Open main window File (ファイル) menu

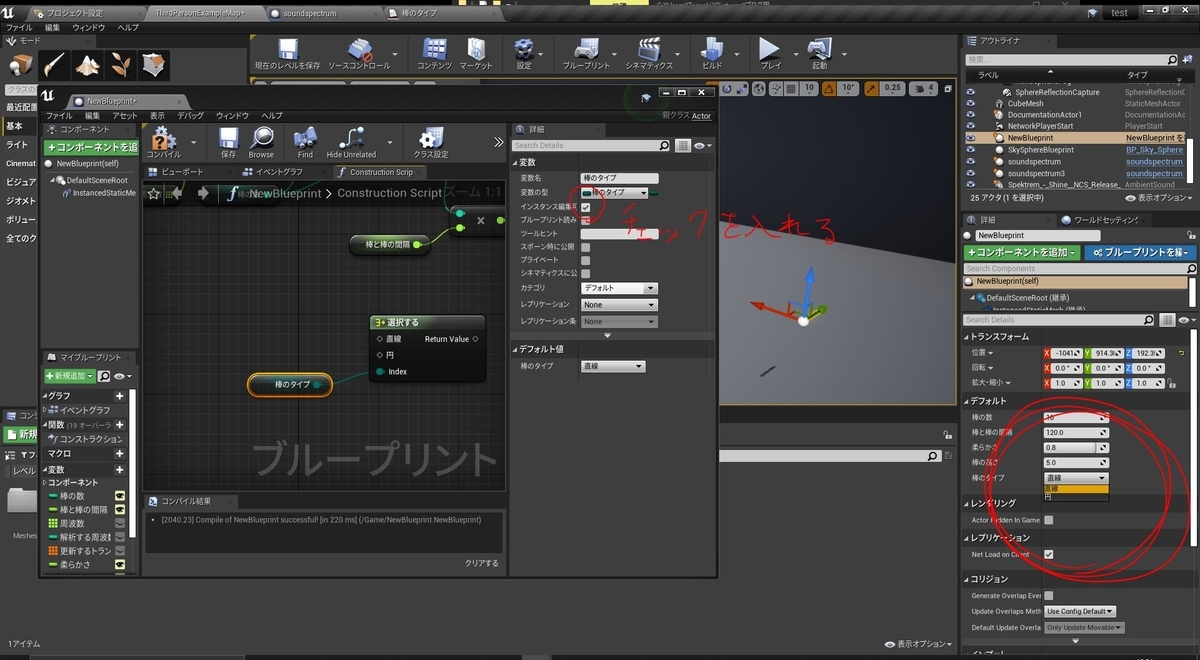19,27
